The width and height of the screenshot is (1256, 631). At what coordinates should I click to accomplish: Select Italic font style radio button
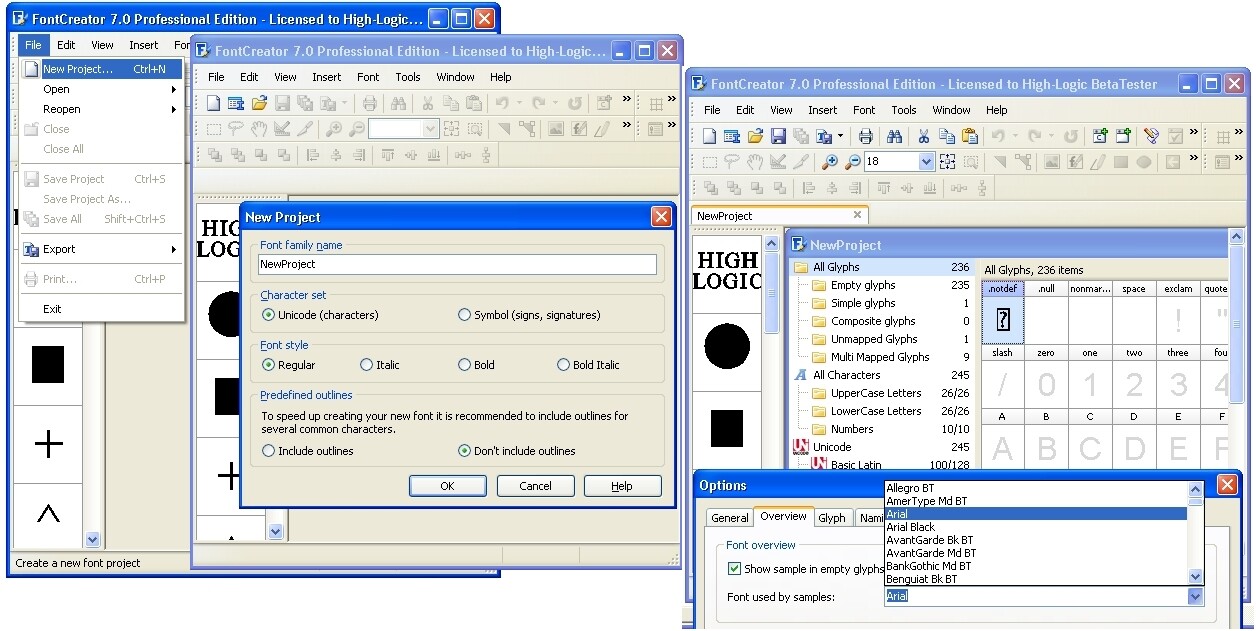[366, 365]
